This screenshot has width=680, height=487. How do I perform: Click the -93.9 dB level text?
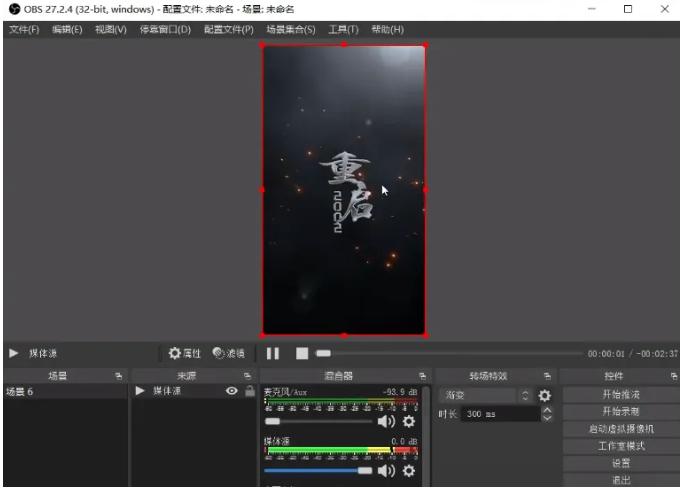click(x=400, y=392)
